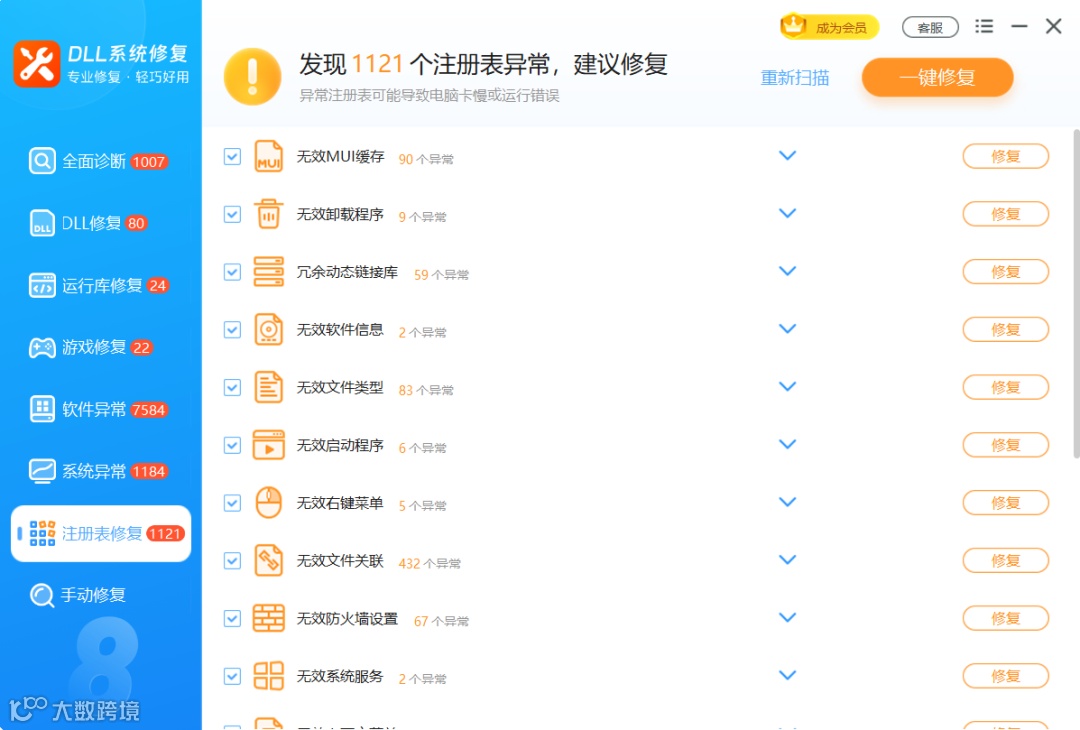Expand the 无效防火墙设置 row chevron
This screenshot has height=730, width=1080.
[x=787, y=618]
